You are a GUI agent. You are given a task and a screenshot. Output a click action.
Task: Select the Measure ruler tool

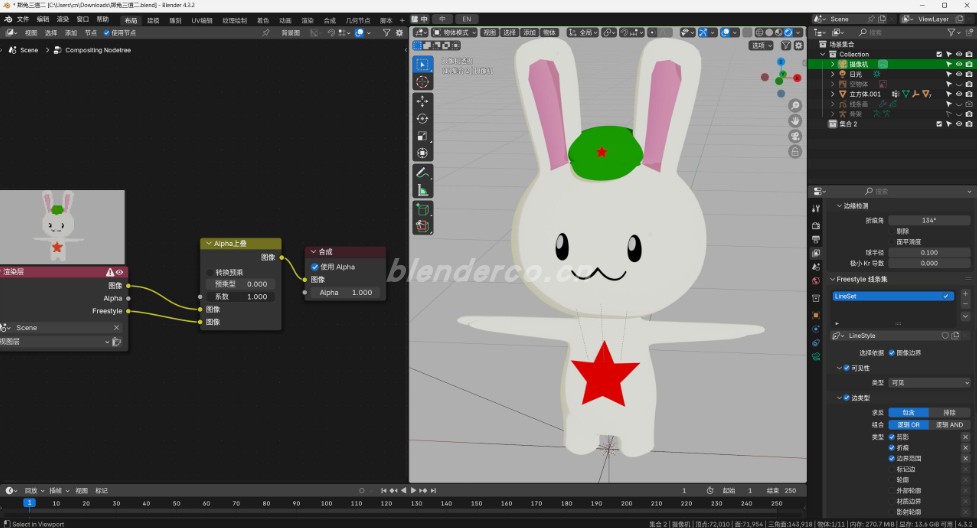click(422, 190)
